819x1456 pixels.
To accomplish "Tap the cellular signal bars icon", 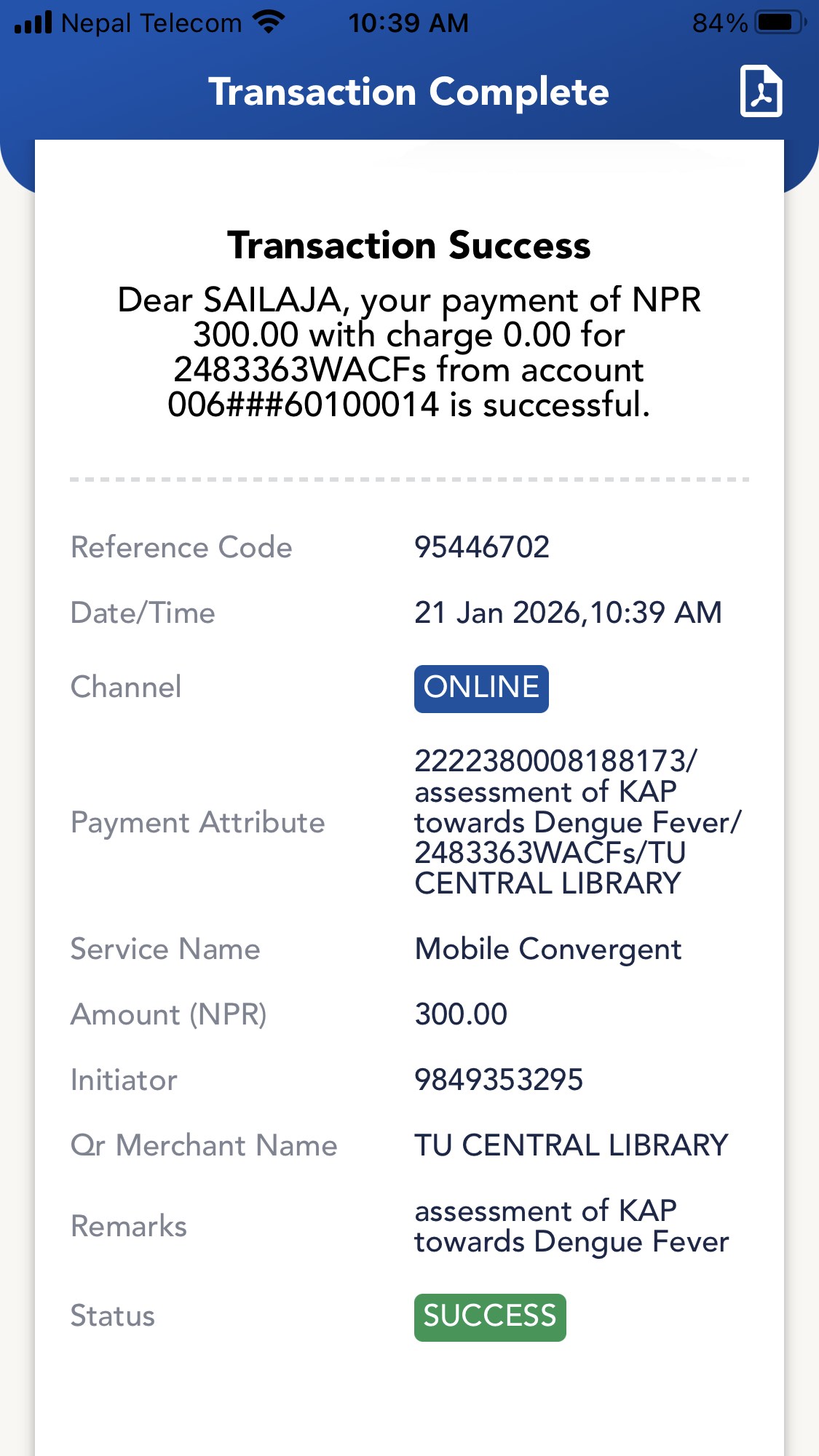I will click(33, 23).
